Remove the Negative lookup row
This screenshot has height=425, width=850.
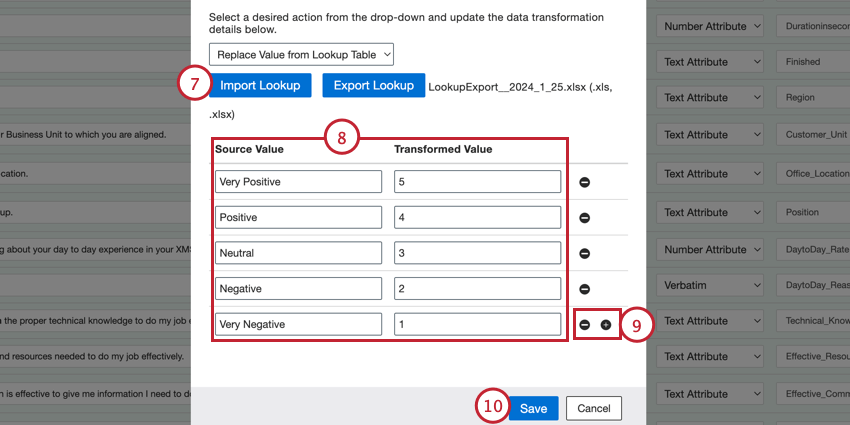point(584,289)
